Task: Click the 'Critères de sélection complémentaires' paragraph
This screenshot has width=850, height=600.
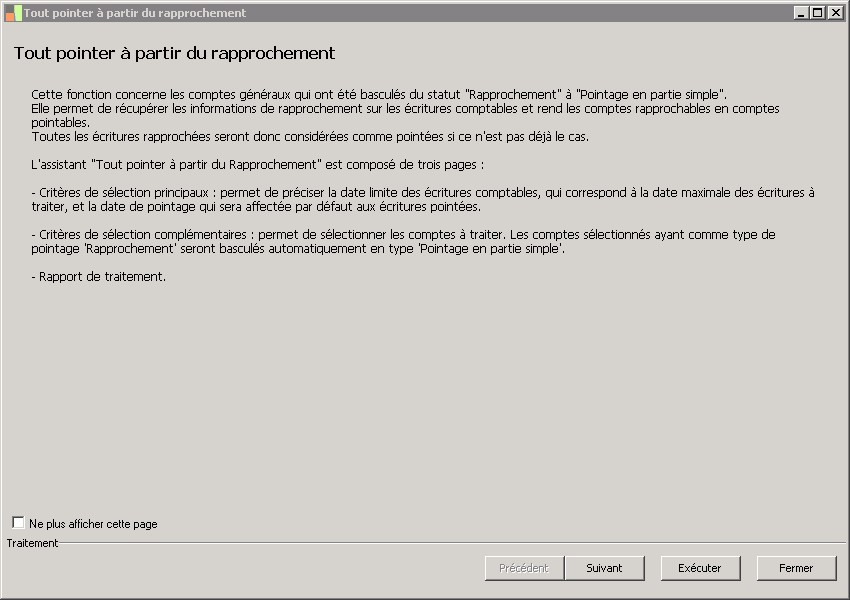Action: [x=400, y=241]
